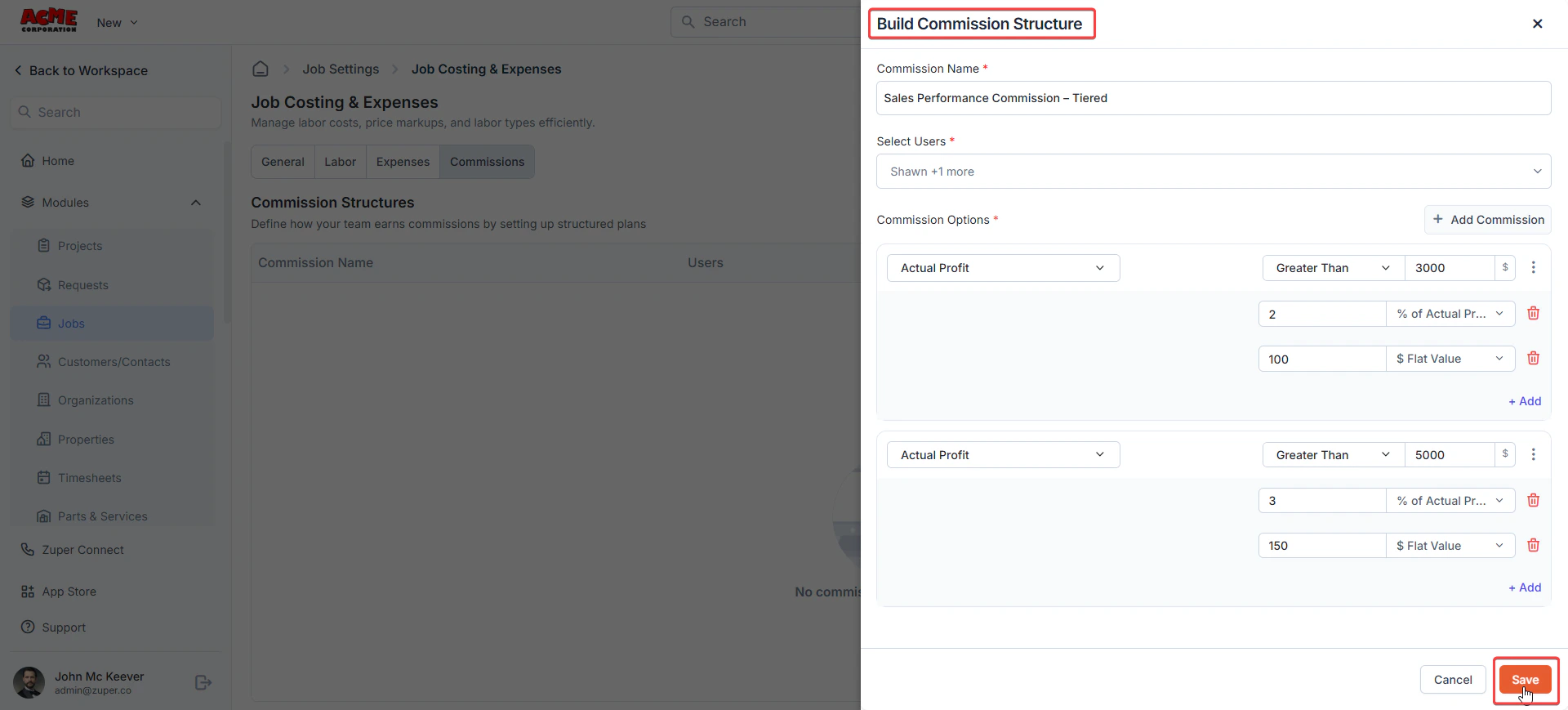Click the commission value field containing 3
Screen dimensions: 1568x710
1322,501
